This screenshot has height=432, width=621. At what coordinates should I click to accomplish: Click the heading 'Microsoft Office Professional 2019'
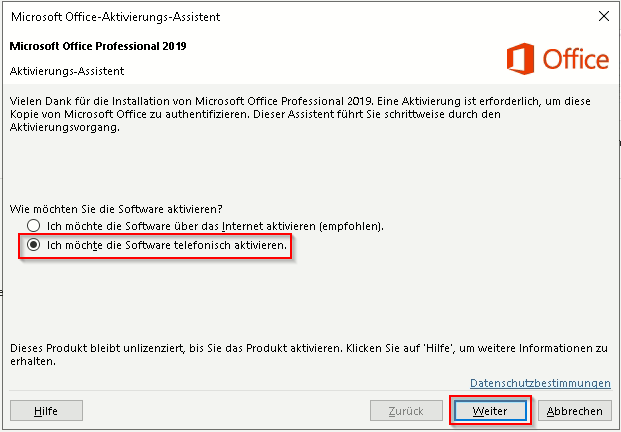coord(97,46)
